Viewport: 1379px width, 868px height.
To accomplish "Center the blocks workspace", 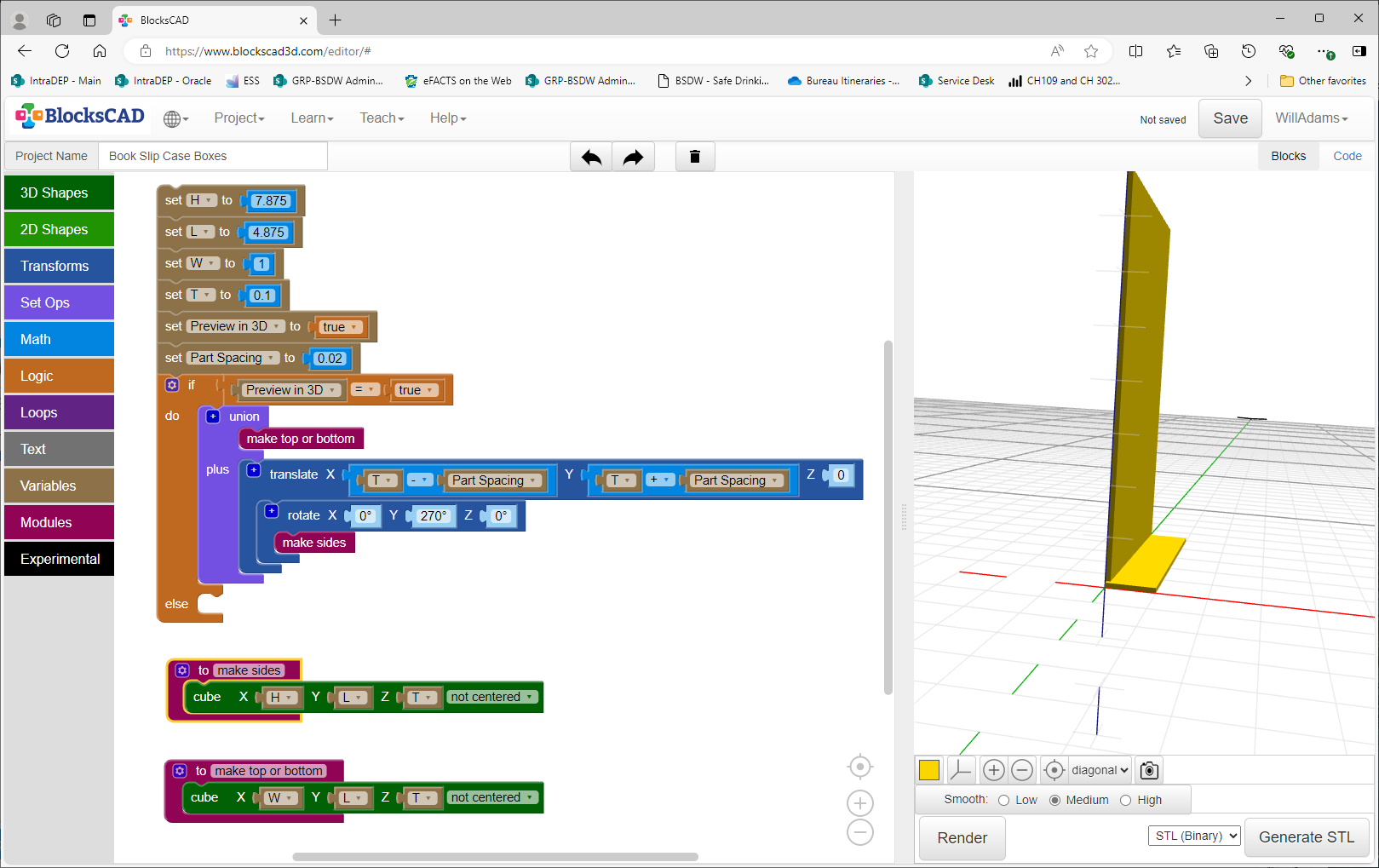I will (x=860, y=767).
